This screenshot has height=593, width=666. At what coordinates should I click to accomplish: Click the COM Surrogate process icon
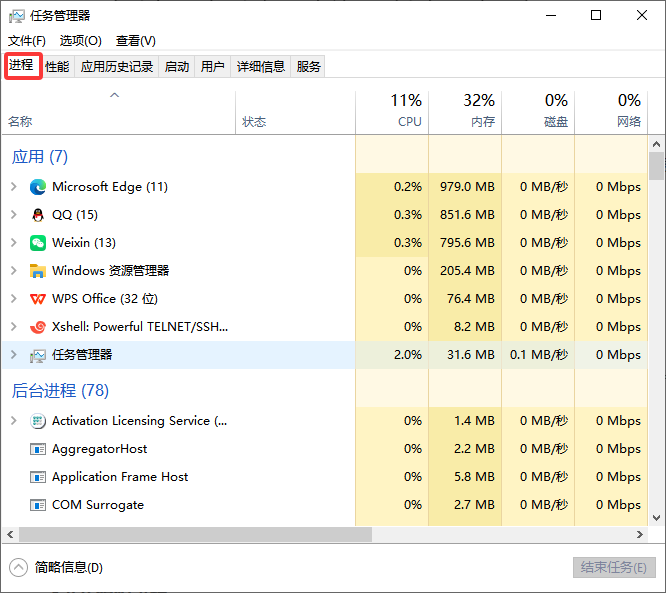point(38,505)
